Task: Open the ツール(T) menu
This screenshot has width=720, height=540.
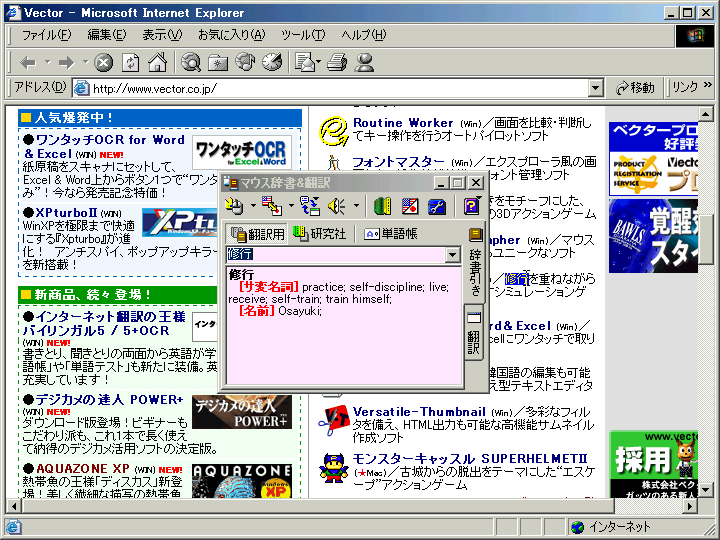Action: pos(303,35)
